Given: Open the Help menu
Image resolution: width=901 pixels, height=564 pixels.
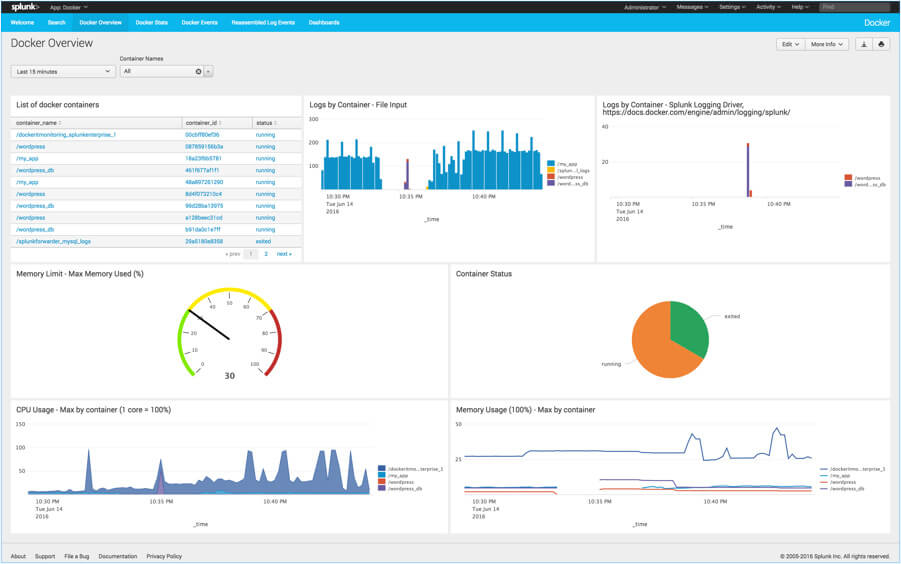Looking at the screenshot, I should [800, 7].
